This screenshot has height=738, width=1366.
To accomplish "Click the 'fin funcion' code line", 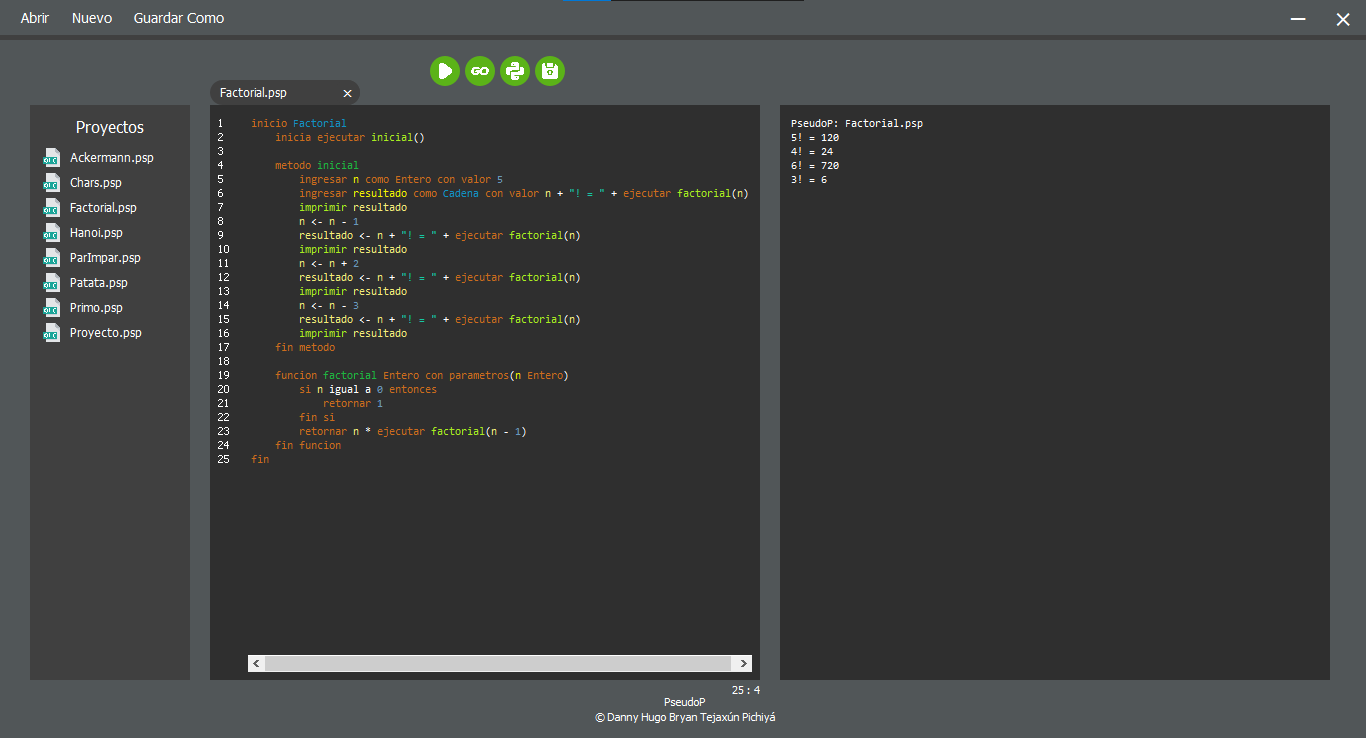I will [x=308, y=445].
